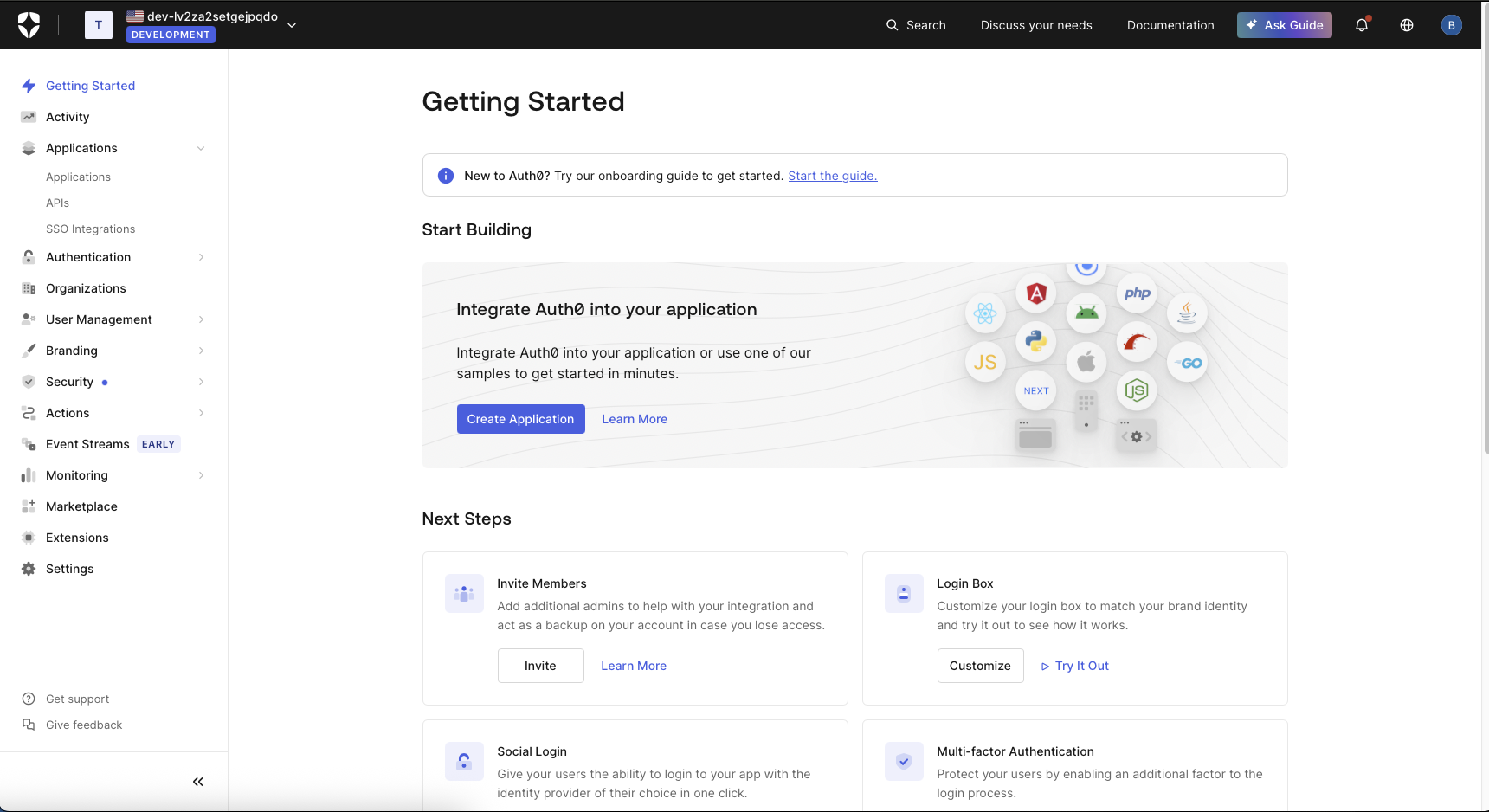1489x812 pixels.
Task: Collapse the sidebar with the double-chevron
Action: tap(197, 781)
